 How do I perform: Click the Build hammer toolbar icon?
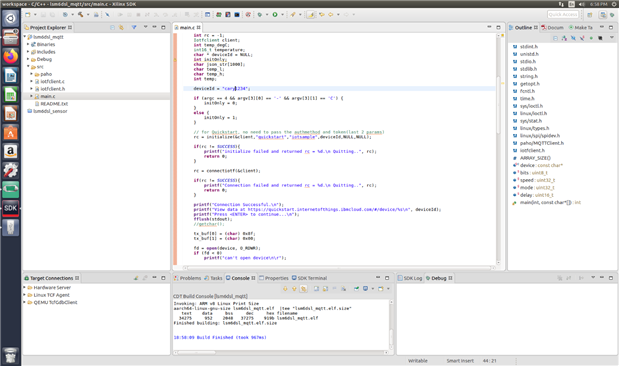(x=81, y=15)
